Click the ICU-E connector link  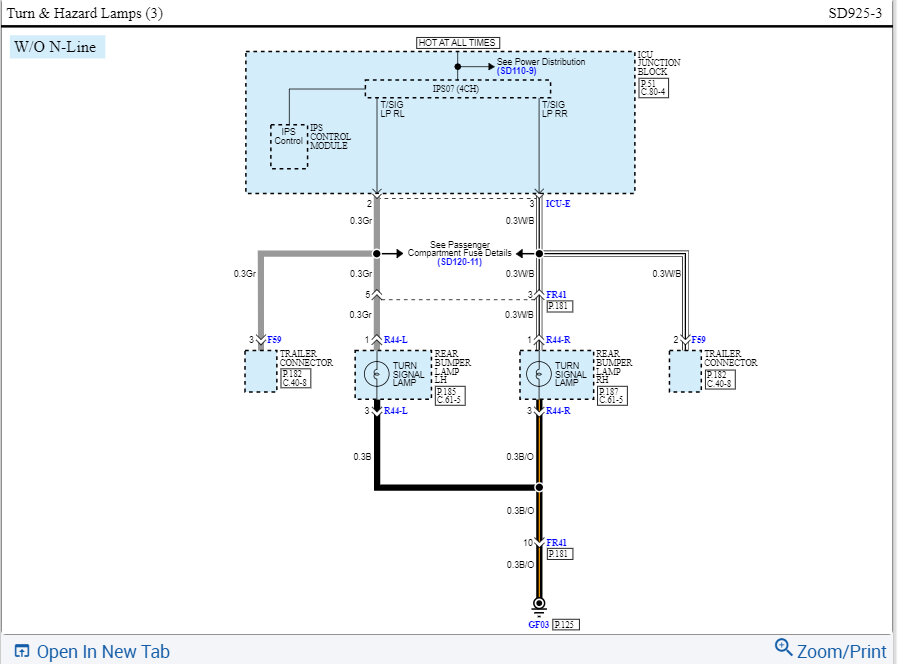coord(558,204)
